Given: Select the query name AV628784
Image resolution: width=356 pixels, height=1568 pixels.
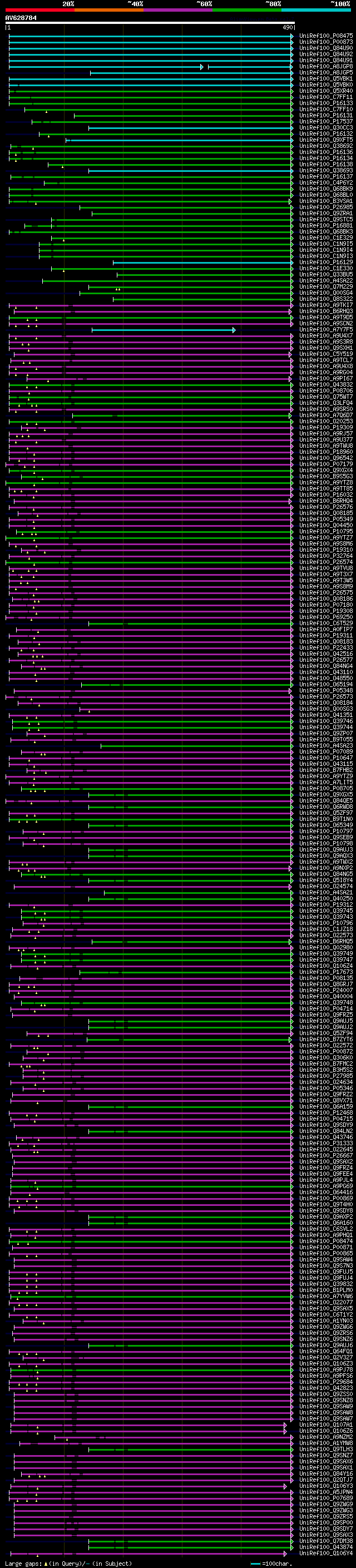Looking at the screenshot, I should [x=21, y=18].
